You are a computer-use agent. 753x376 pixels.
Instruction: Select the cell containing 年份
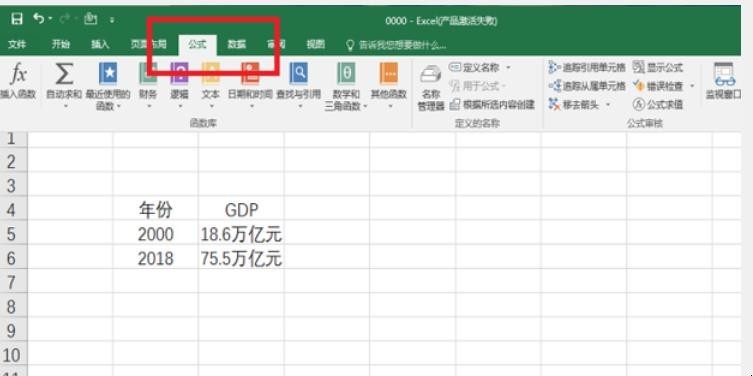[156, 208]
